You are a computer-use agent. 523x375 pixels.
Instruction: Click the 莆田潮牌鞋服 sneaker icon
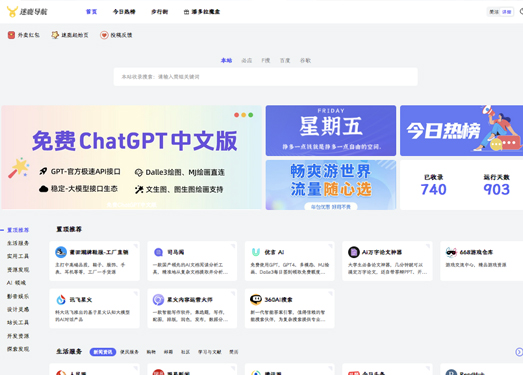pyautogui.click(x=61, y=252)
